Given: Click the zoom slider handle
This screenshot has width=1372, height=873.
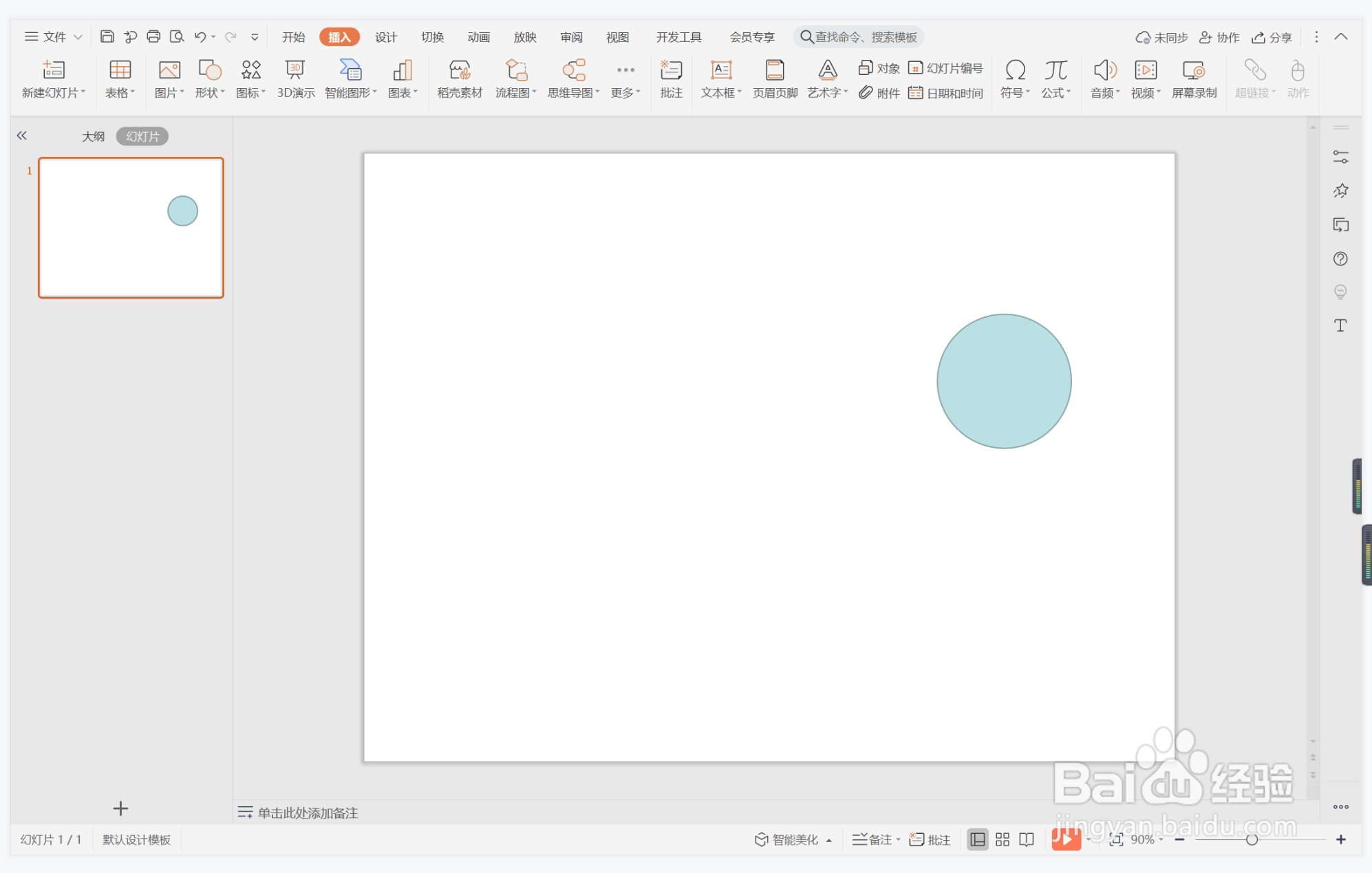Looking at the screenshot, I should (1252, 839).
